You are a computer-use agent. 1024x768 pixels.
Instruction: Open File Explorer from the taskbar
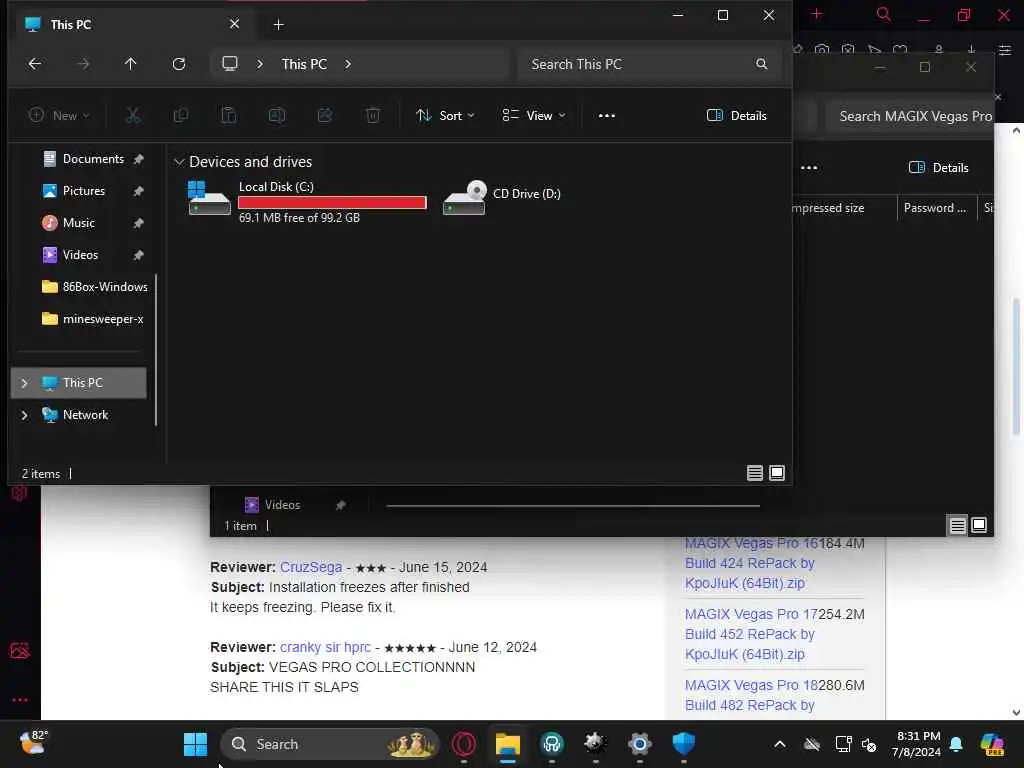click(x=507, y=744)
